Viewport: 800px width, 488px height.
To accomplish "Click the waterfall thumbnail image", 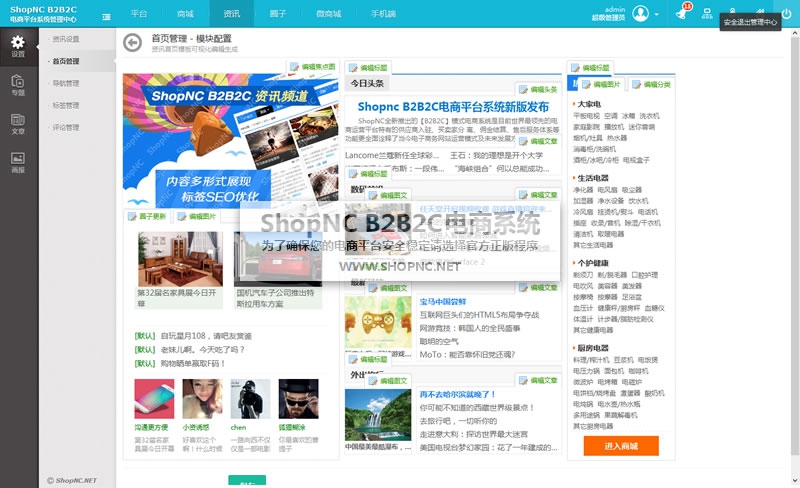I will pos(378,414).
